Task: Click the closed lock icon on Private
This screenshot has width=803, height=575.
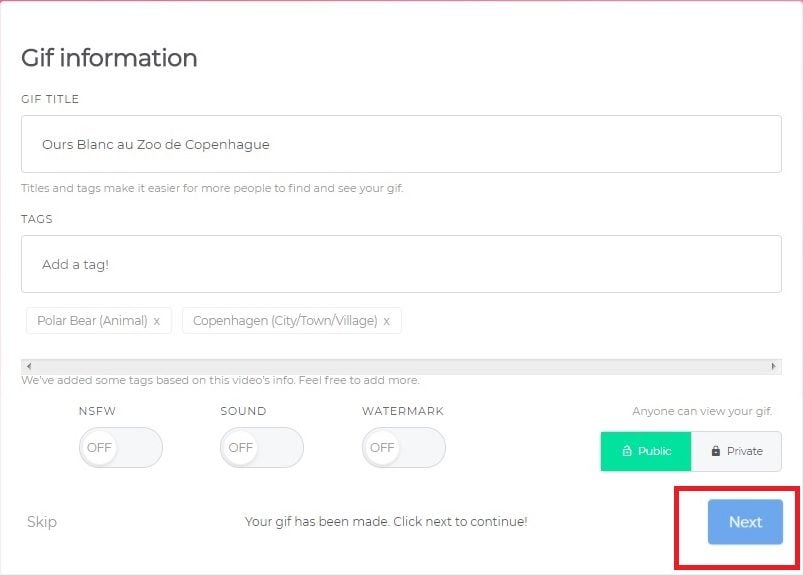Action: tap(716, 451)
